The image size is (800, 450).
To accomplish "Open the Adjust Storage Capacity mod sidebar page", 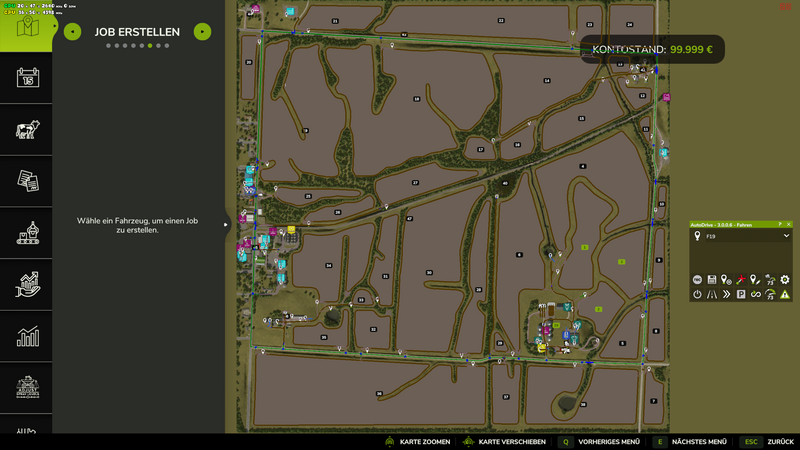I will click(28, 388).
